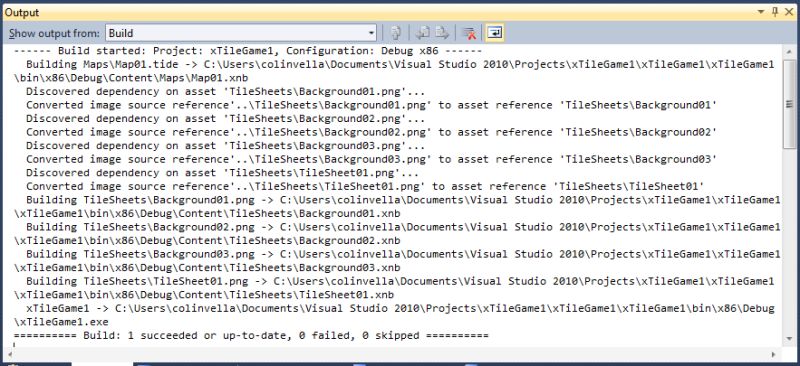Close the Output panel
This screenshot has width=800, height=366.
point(789,11)
